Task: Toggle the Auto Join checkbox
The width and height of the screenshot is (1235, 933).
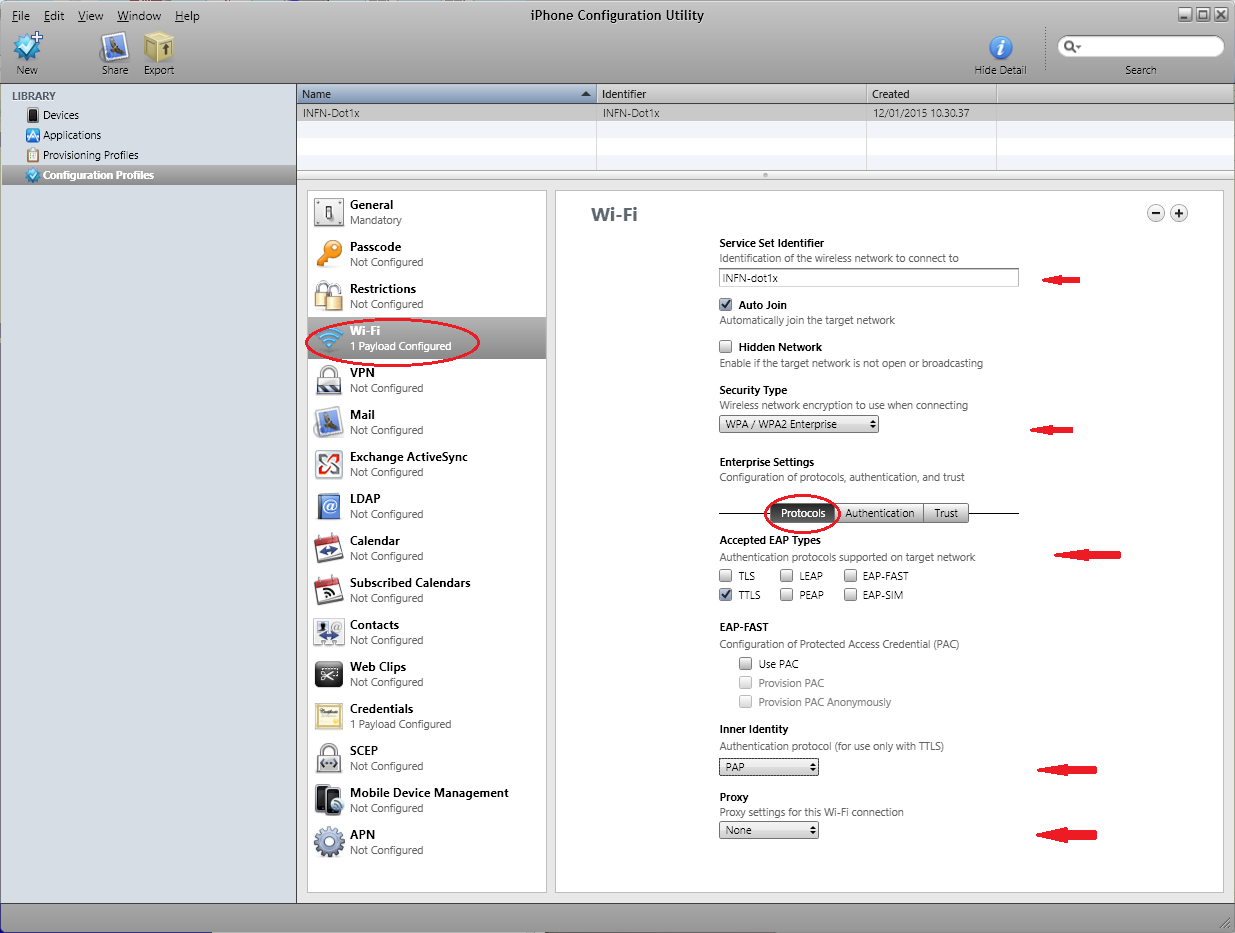Action: click(726, 304)
